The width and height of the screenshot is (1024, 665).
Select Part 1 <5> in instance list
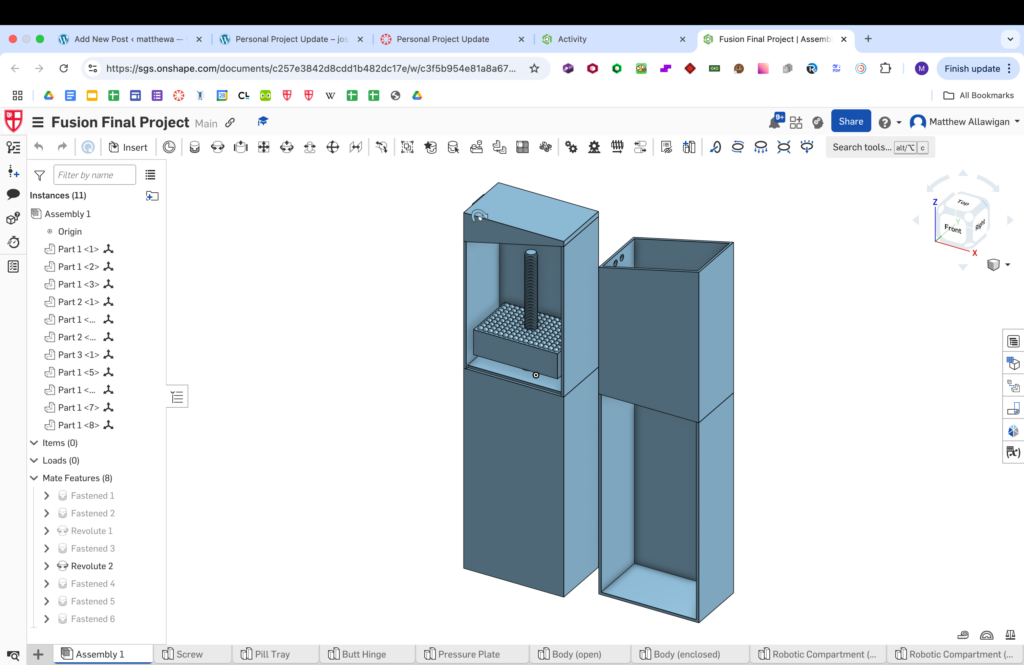[78, 372]
